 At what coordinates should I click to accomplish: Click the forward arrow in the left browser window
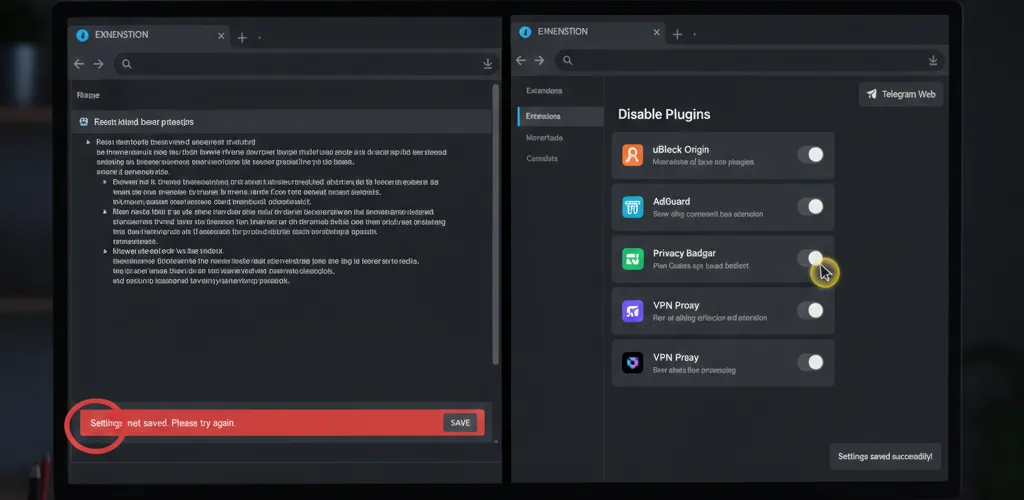(x=99, y=64)
